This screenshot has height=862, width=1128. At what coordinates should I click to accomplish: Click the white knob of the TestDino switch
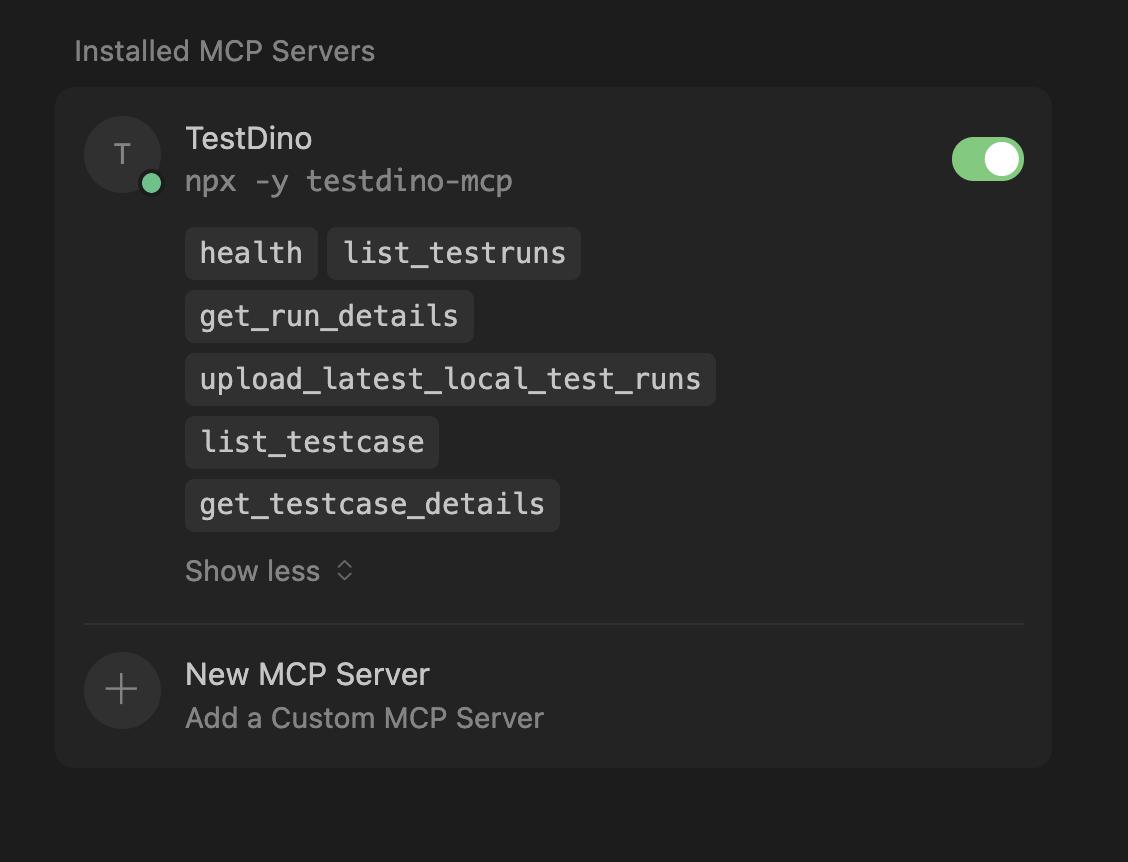[1002, 159]
